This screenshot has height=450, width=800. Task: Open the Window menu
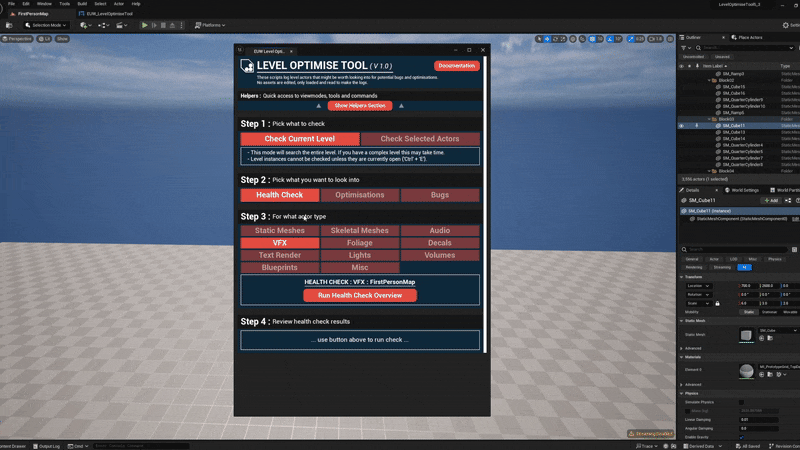coord(44,4)
